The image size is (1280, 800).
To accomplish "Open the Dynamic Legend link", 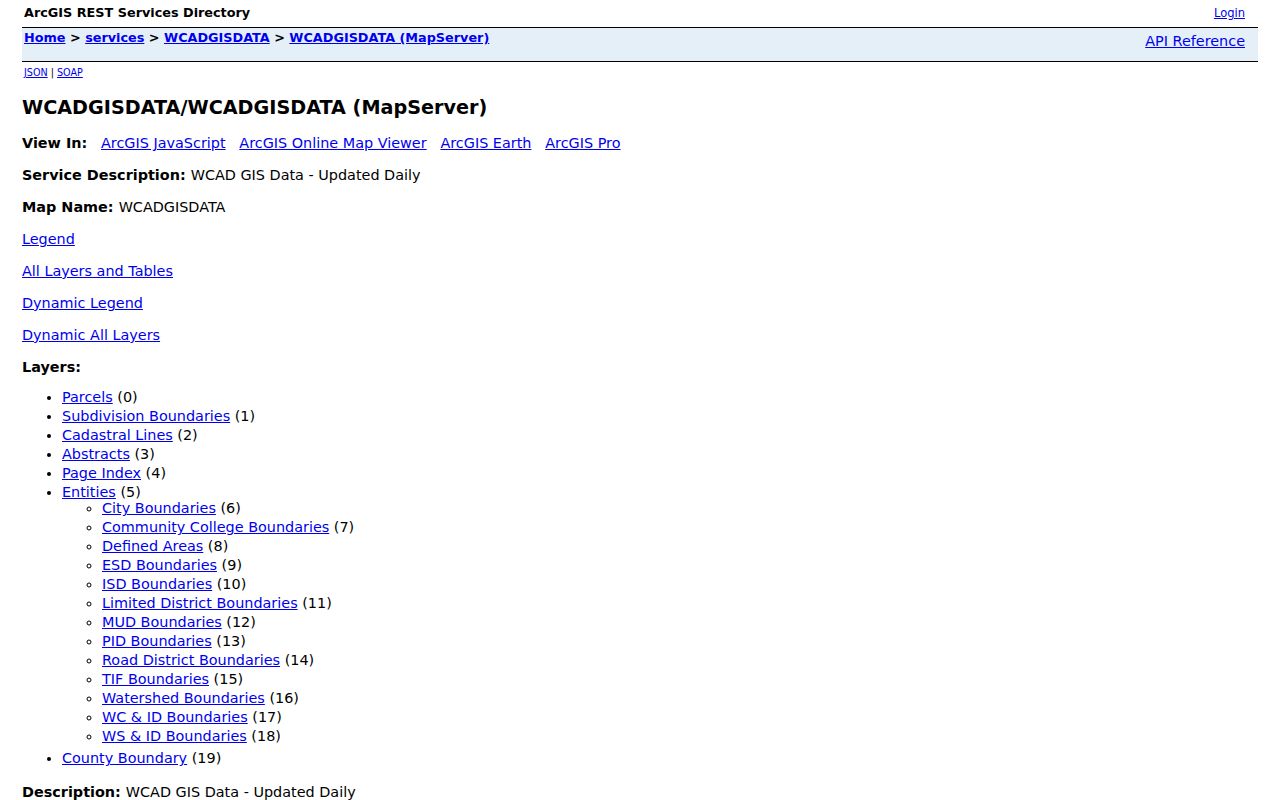I will 82,303.
